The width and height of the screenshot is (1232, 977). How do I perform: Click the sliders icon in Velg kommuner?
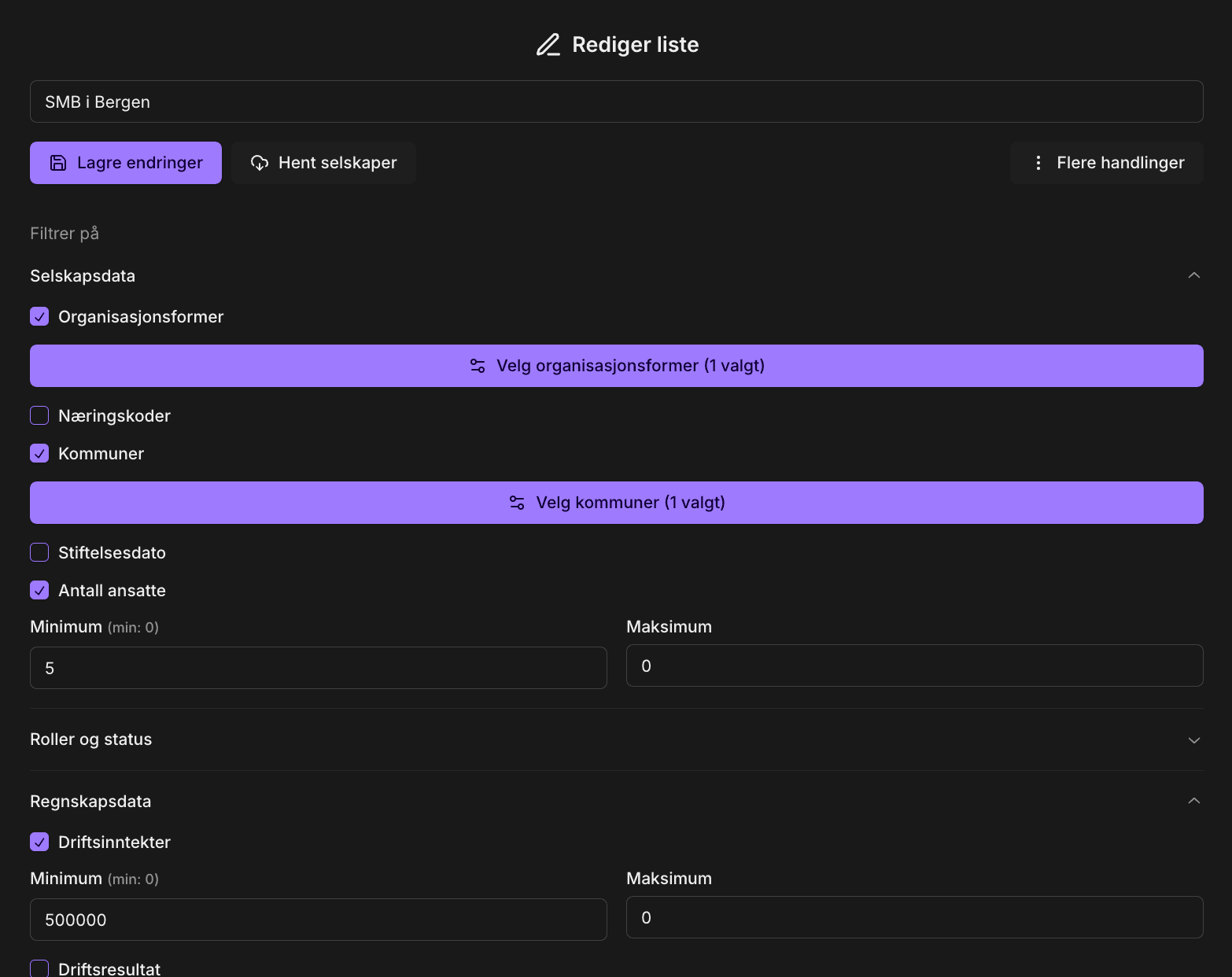click(x=517, y=503)
